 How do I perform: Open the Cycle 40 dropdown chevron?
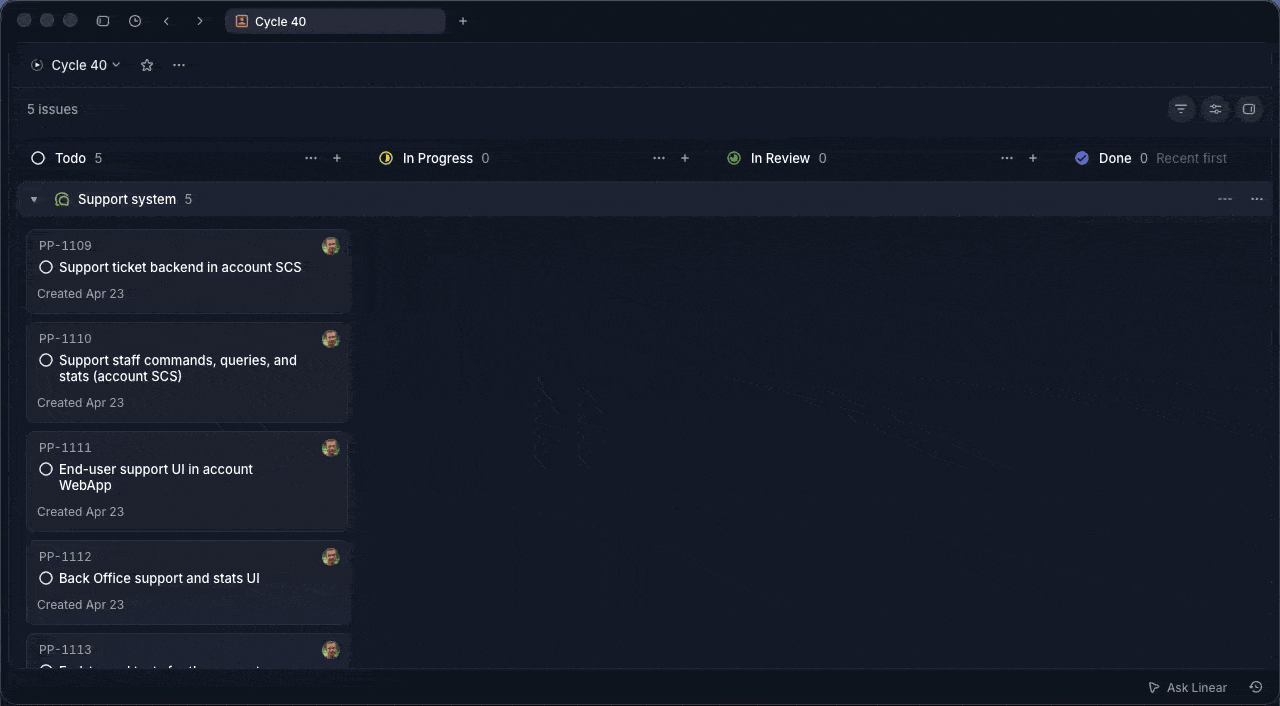pyautogui.click(x=117, y=65)
